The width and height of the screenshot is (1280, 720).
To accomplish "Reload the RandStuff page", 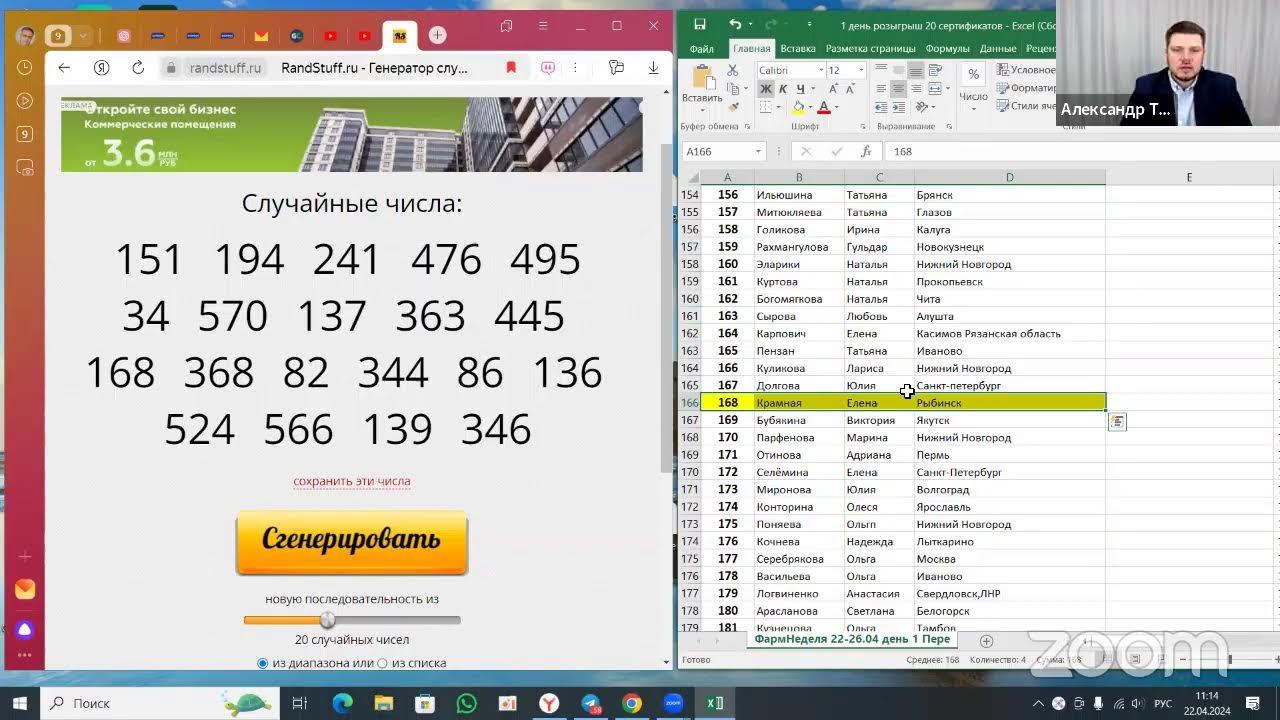I will click(138, 68).
